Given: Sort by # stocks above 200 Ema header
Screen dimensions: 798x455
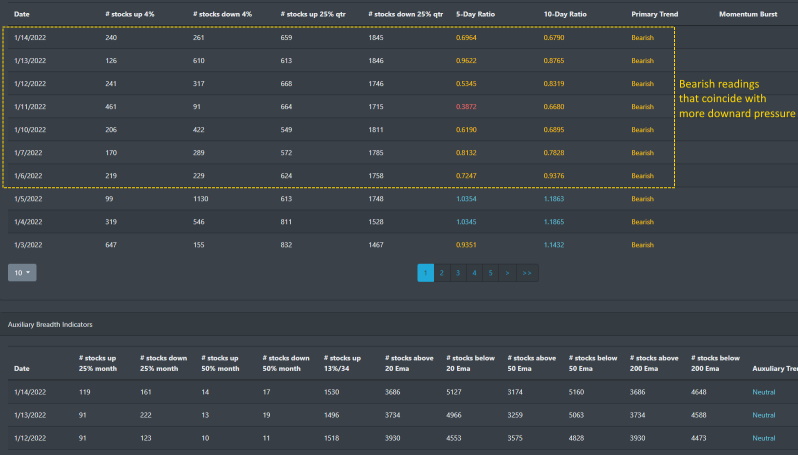Looking at the screenshot, I should click(x=654, y=363).
